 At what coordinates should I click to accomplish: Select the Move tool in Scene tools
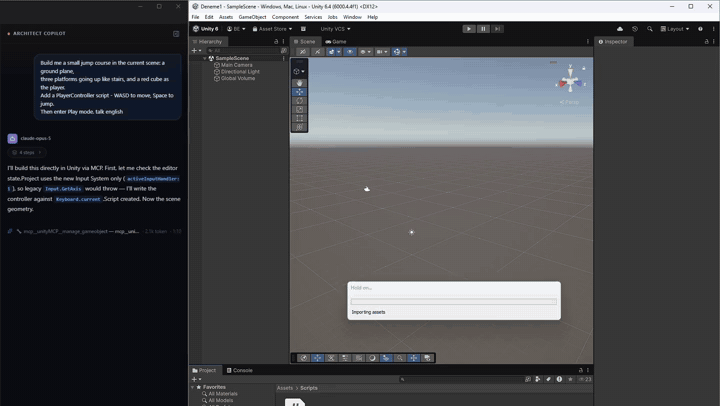pos(299,92)
